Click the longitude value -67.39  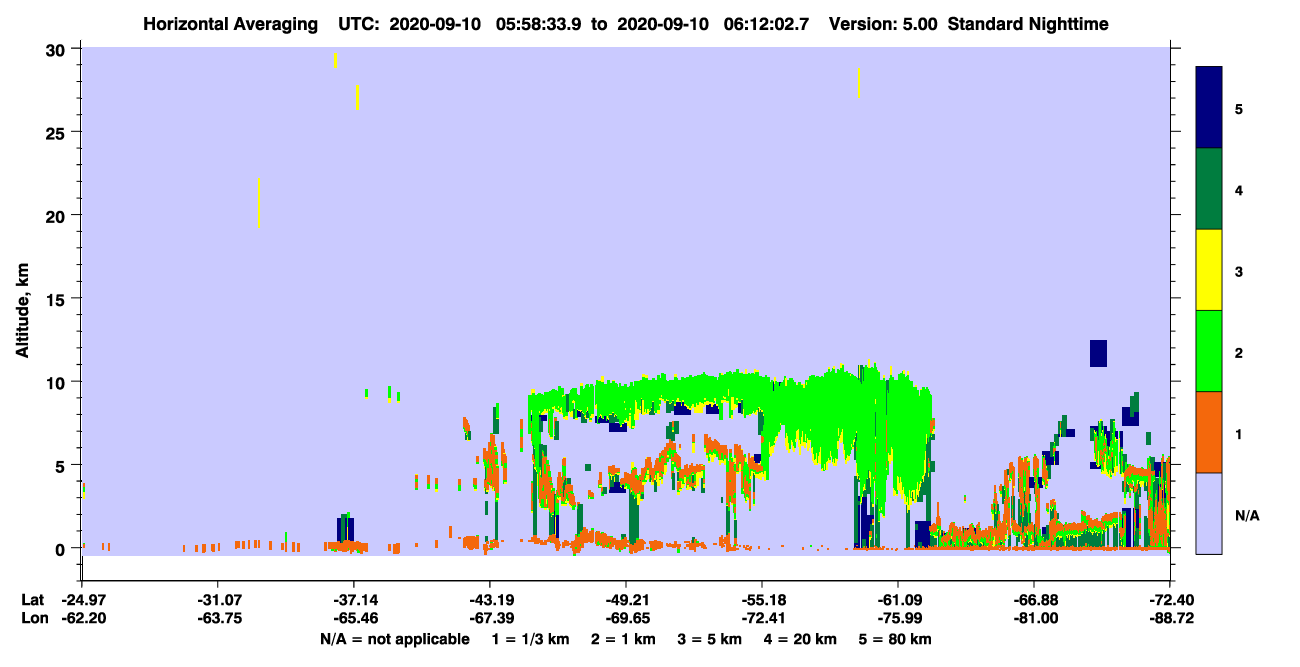489,618
